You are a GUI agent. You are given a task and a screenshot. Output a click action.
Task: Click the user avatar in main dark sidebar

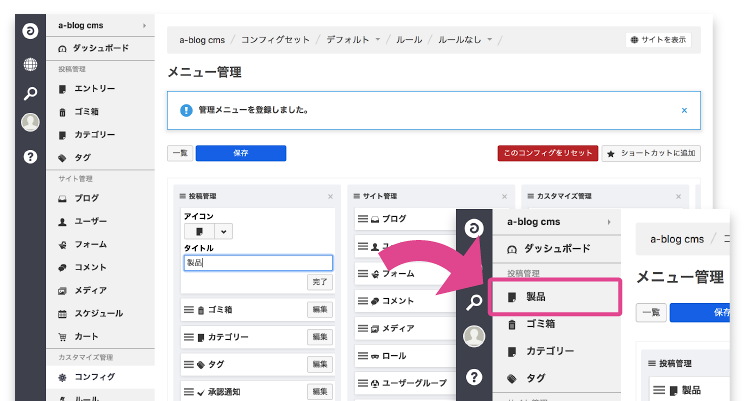[30, 123]
